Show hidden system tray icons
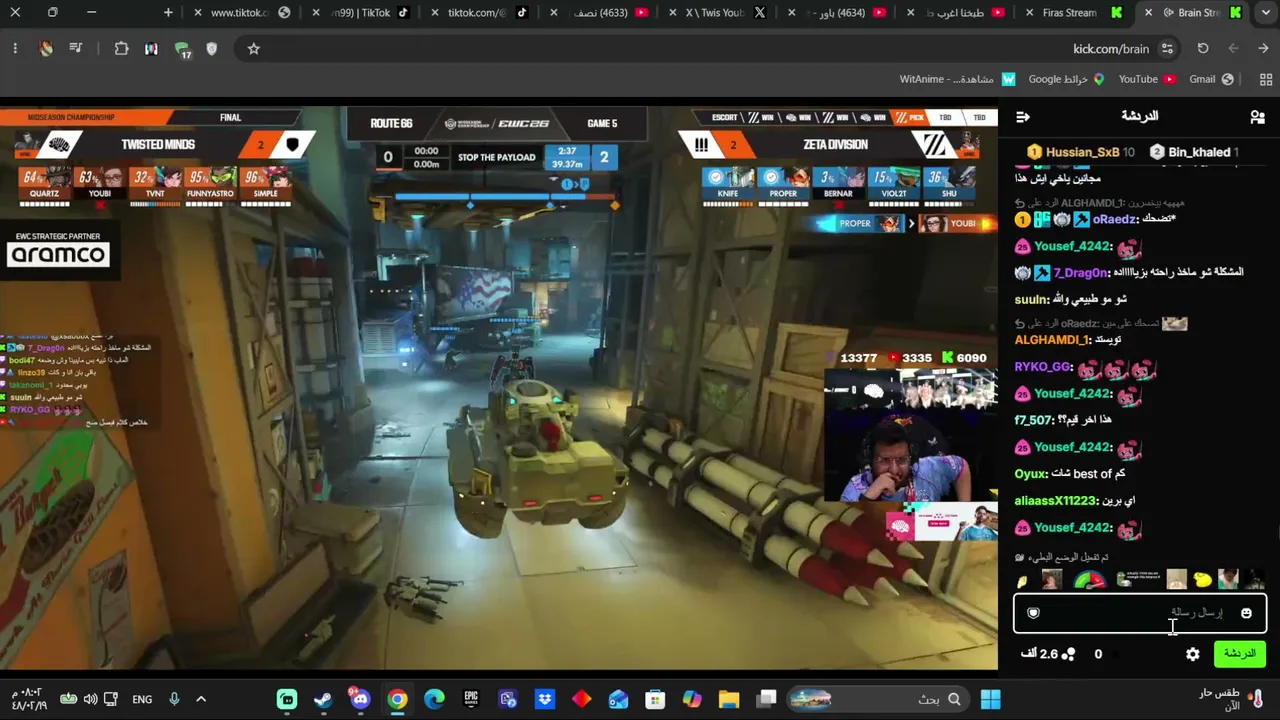The width and height of the screenshot is (1280, 720). point(201,699)
